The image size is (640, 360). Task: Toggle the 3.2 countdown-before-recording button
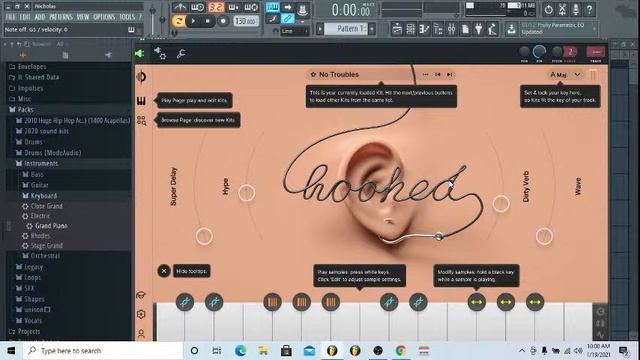click(x=216, y=7)
